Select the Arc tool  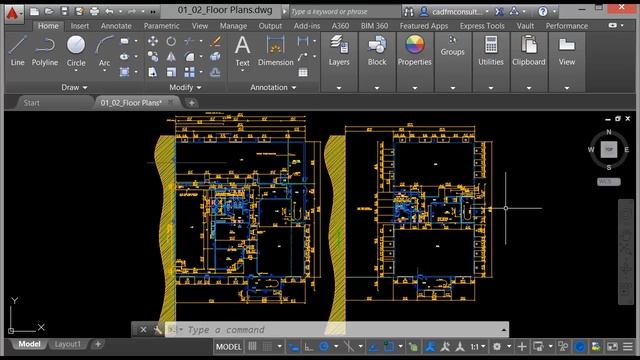[104, 51]
